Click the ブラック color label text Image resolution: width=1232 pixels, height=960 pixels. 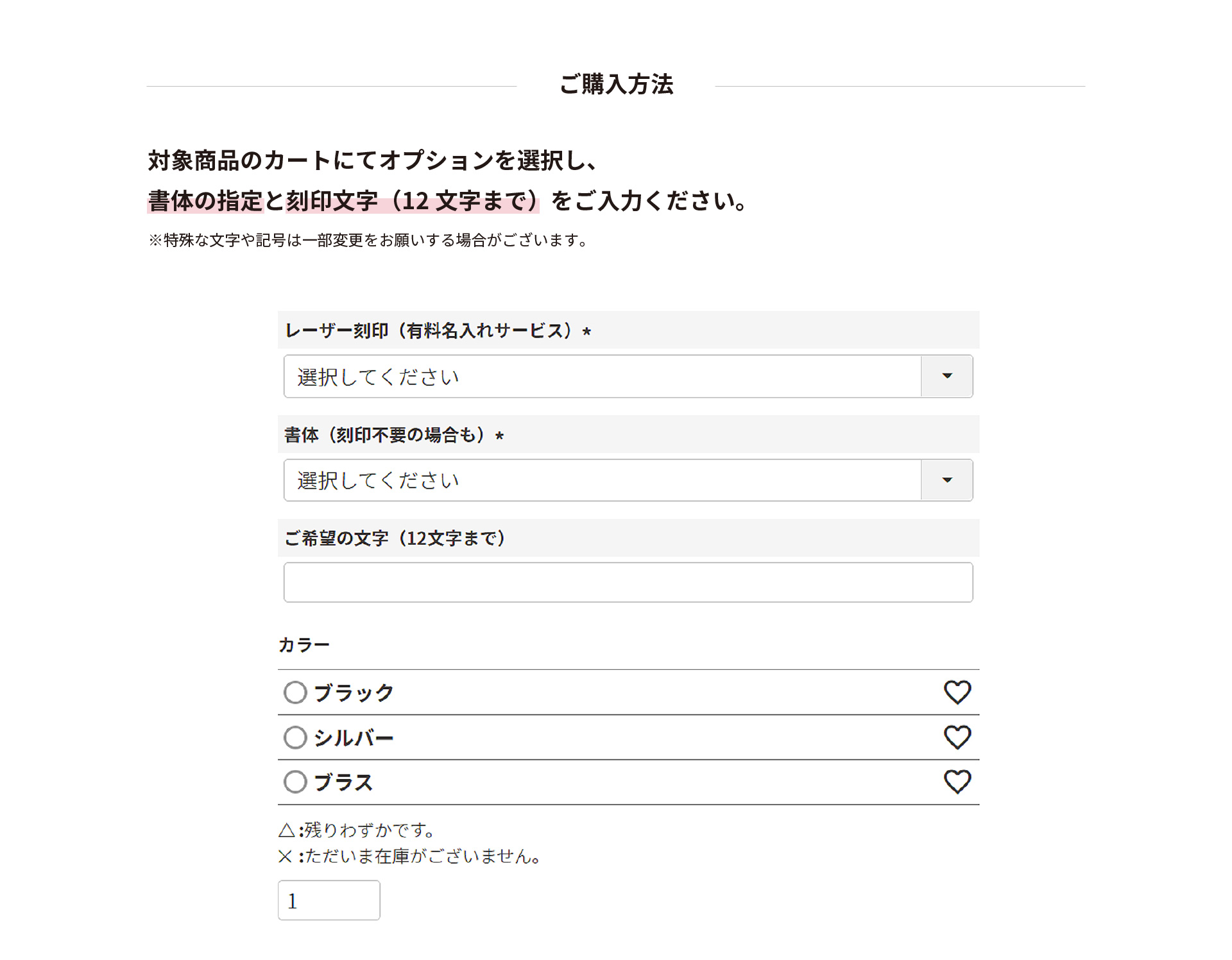[354, 692]
